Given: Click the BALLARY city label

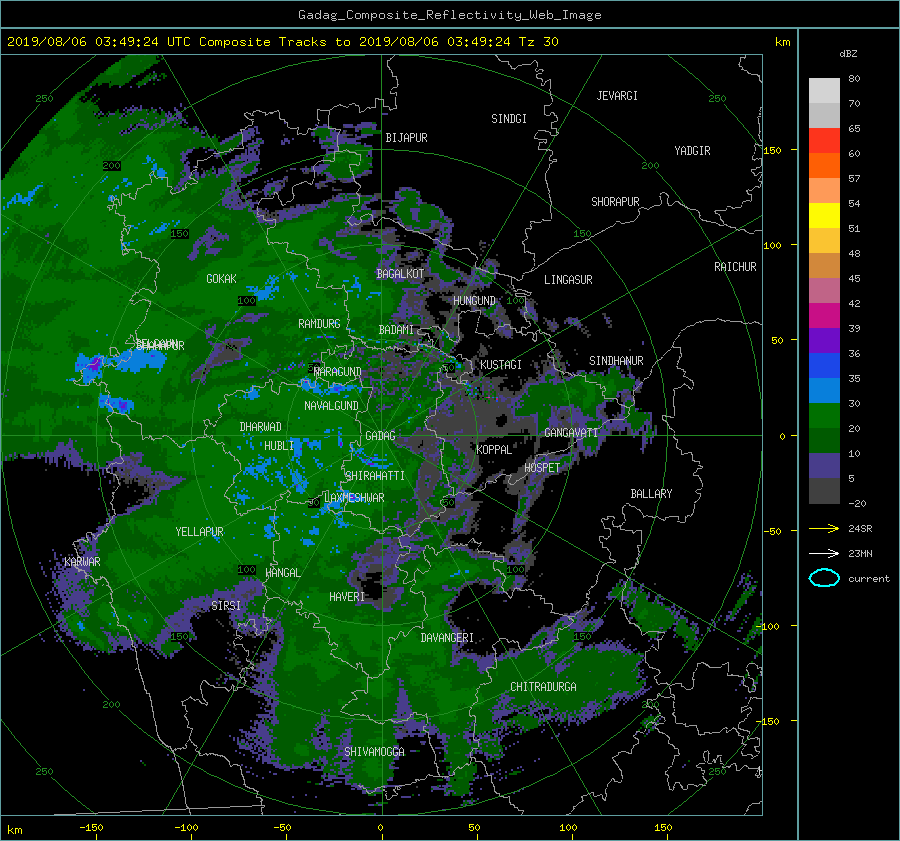Looking at the screenshot, I should (651, 494).
